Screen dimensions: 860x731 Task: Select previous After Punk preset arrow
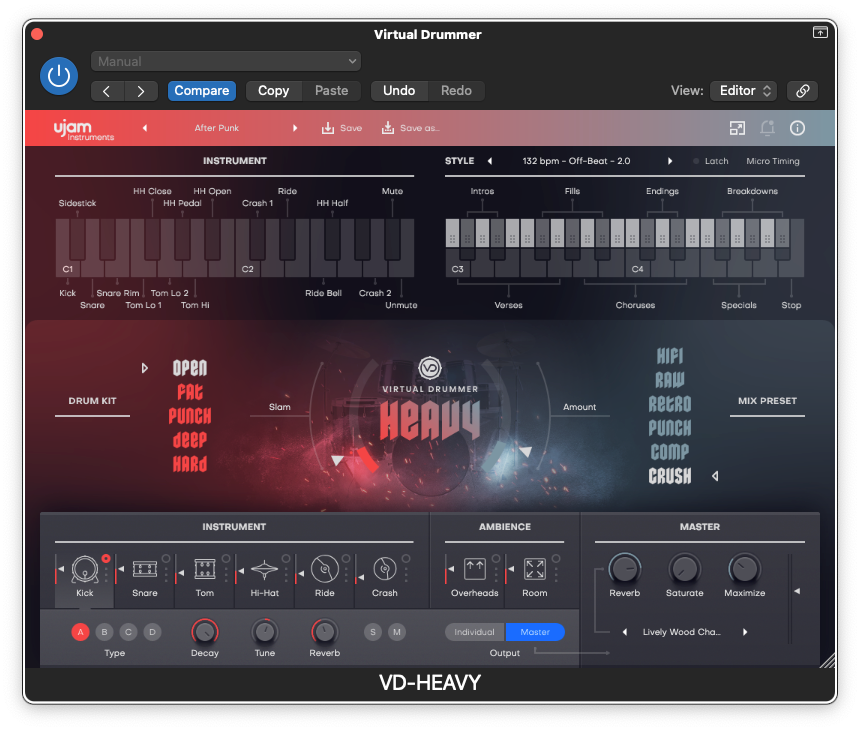[145, 128]
